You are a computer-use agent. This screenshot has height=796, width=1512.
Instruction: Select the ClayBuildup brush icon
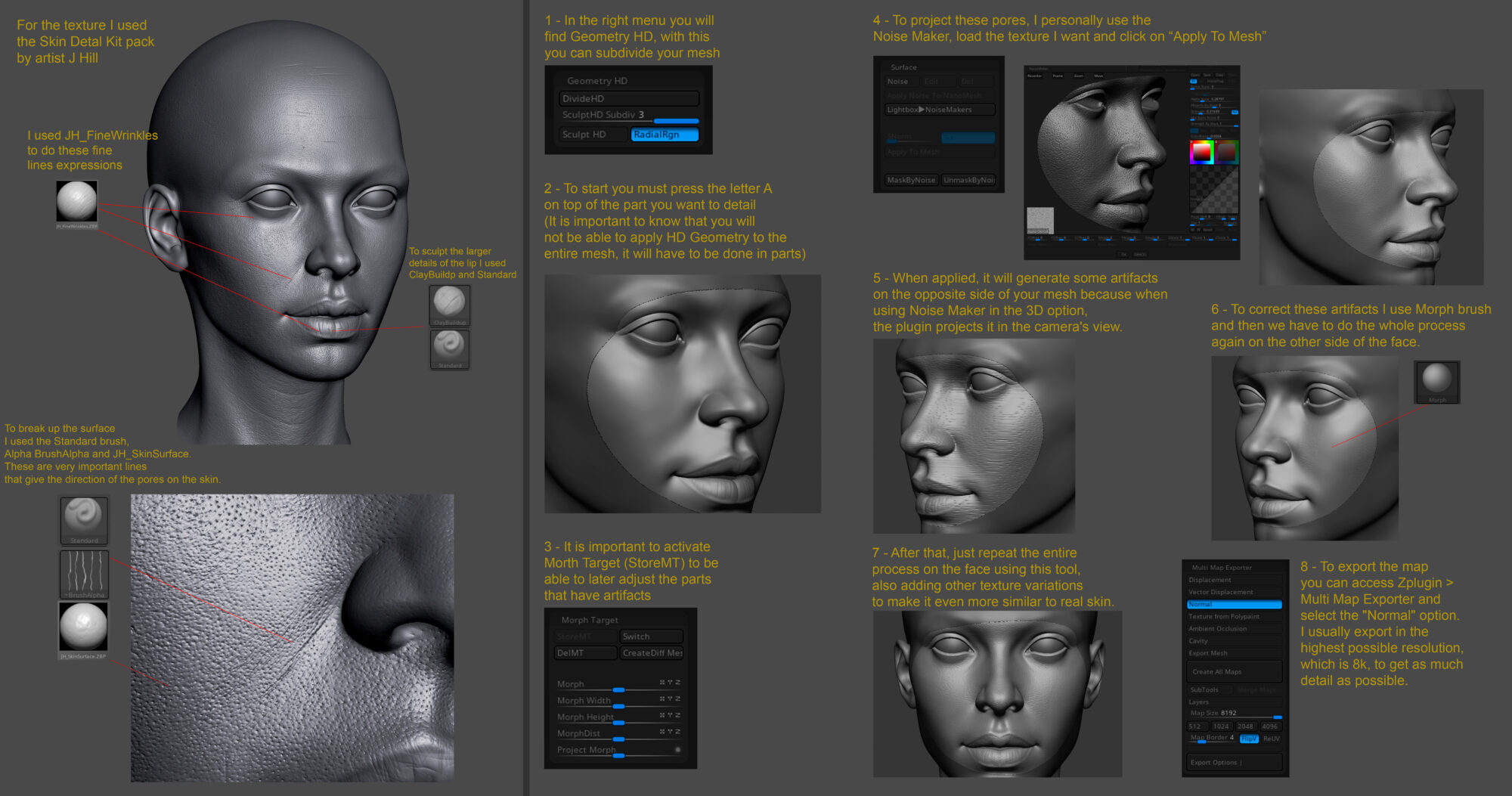pyautogui.click(x=449, y=305)
